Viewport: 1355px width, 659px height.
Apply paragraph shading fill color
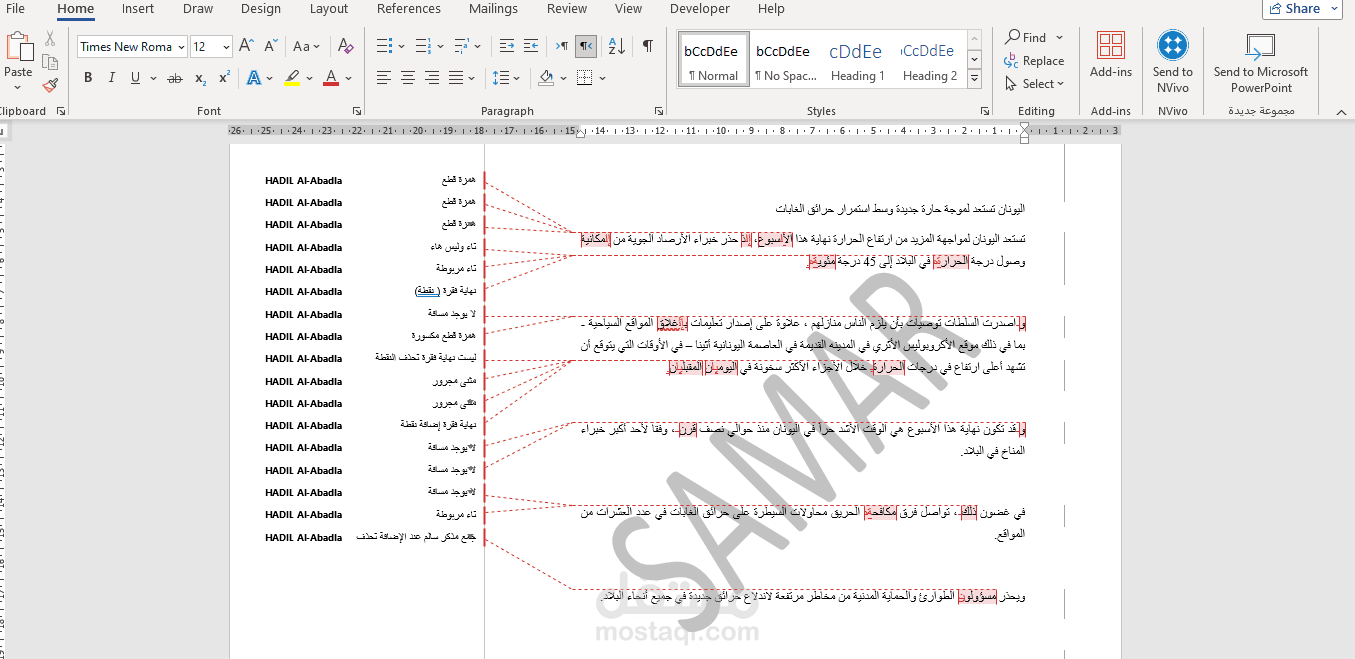(x=546, y=78)
